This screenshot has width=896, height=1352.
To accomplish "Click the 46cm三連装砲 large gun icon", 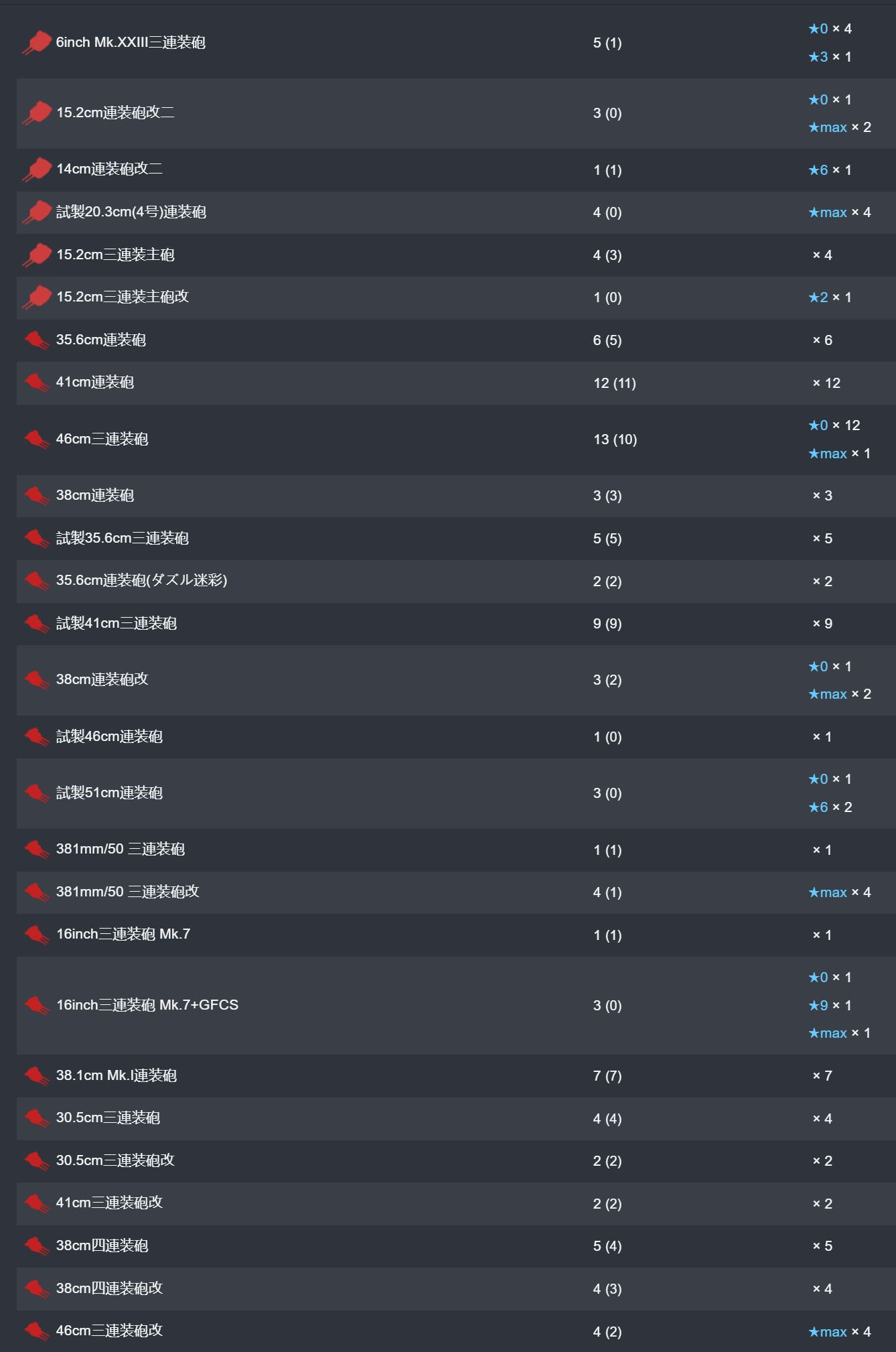I will point(37,440).
